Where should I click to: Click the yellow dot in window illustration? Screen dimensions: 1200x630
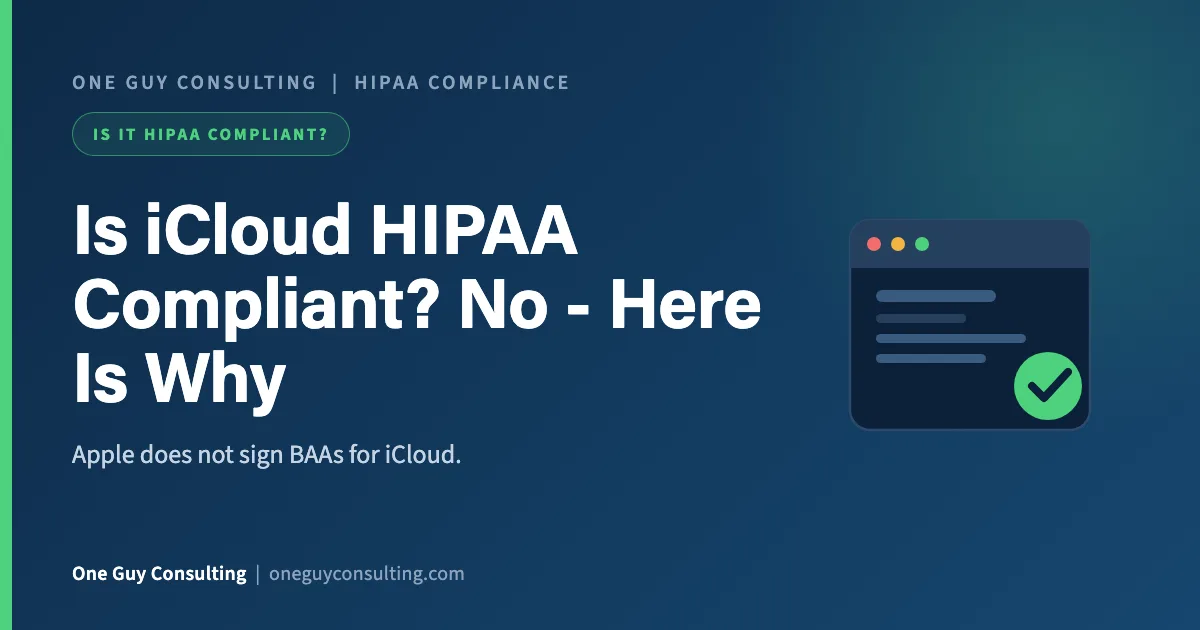[898, 244]
